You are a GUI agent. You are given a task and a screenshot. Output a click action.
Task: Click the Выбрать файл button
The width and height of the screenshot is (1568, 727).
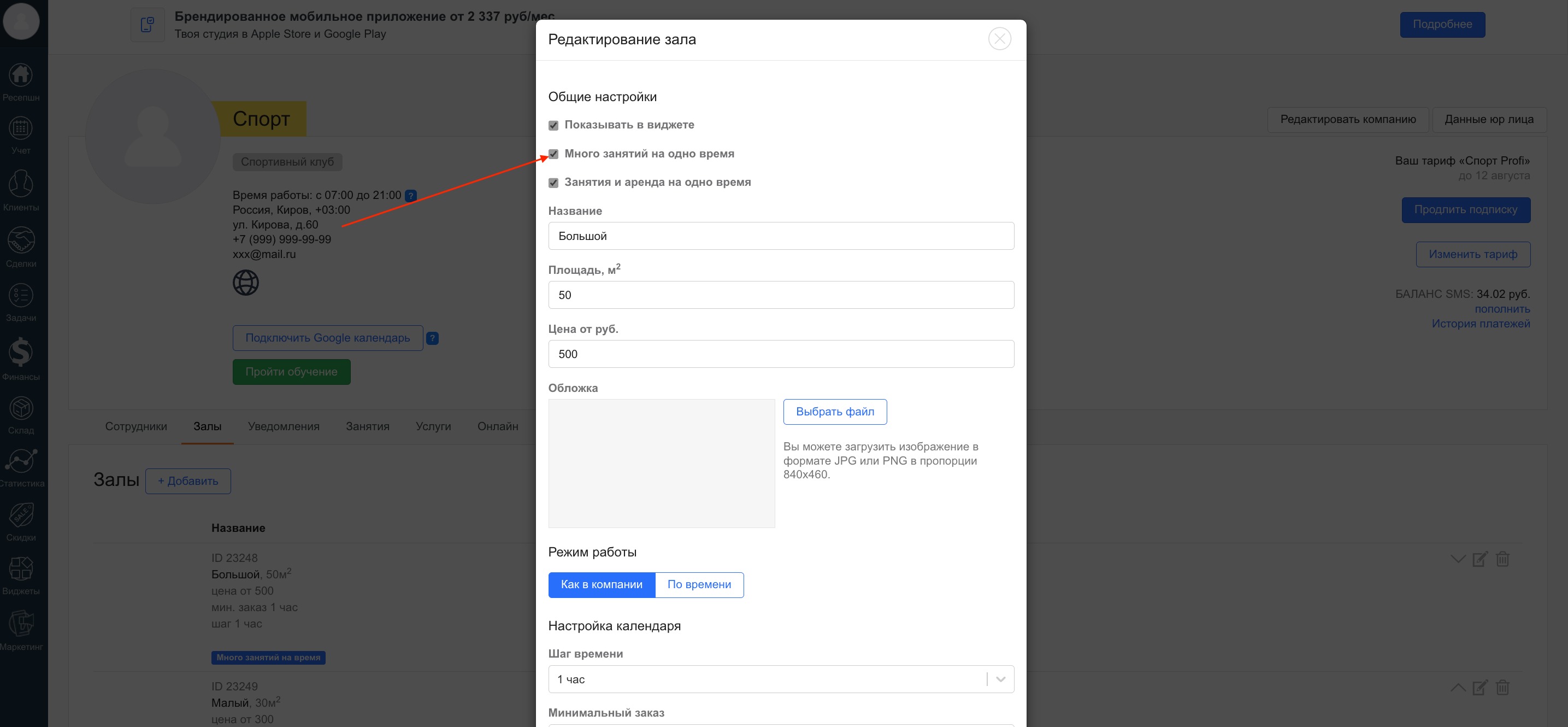834,412
